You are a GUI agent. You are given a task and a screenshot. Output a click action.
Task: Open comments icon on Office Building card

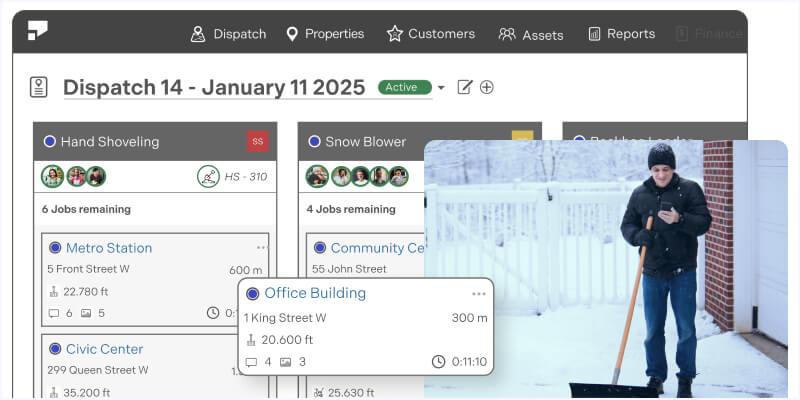pos(252,362)
